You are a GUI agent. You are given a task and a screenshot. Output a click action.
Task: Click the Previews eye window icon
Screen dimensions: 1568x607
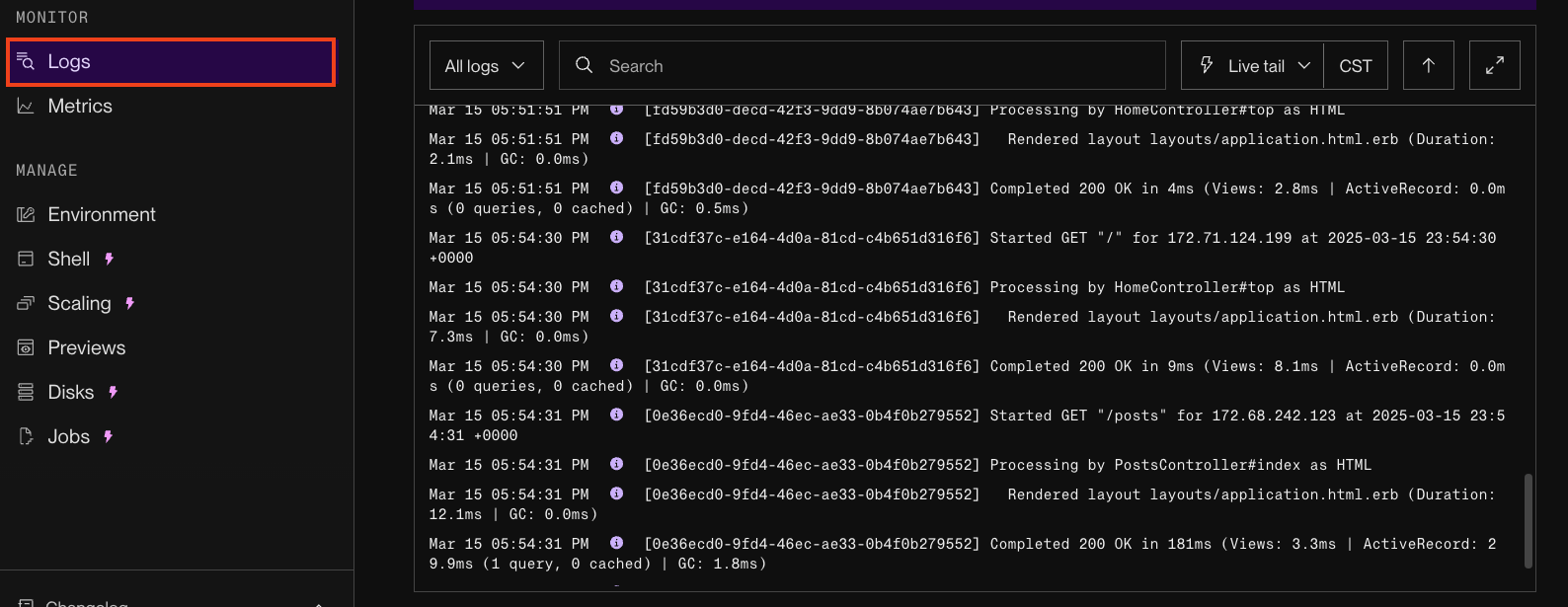[26, 347]
